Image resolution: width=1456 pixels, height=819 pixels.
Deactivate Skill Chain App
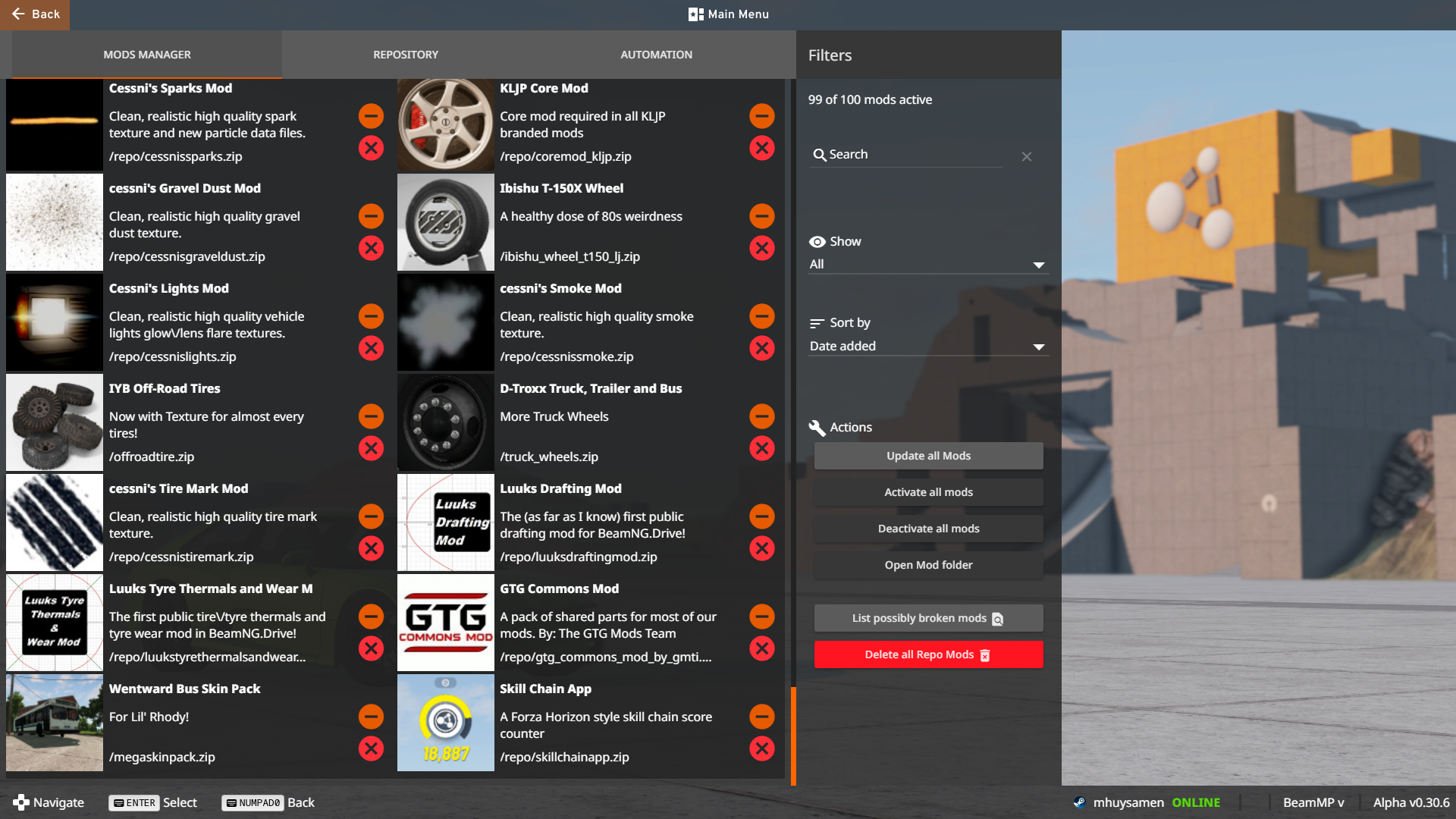[762, 717]
